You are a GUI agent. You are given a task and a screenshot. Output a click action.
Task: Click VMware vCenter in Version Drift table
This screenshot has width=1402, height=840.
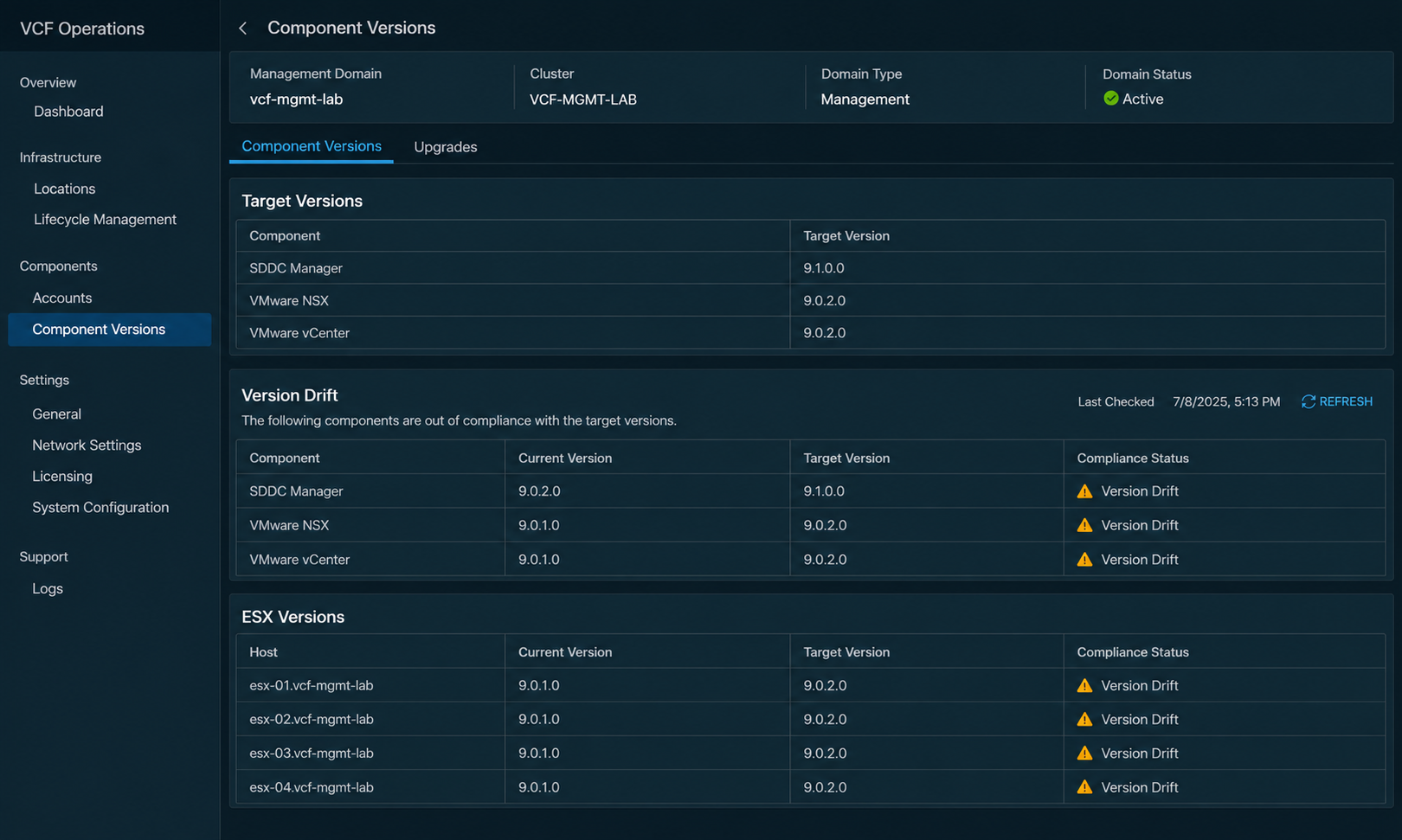tap(299, 560)
